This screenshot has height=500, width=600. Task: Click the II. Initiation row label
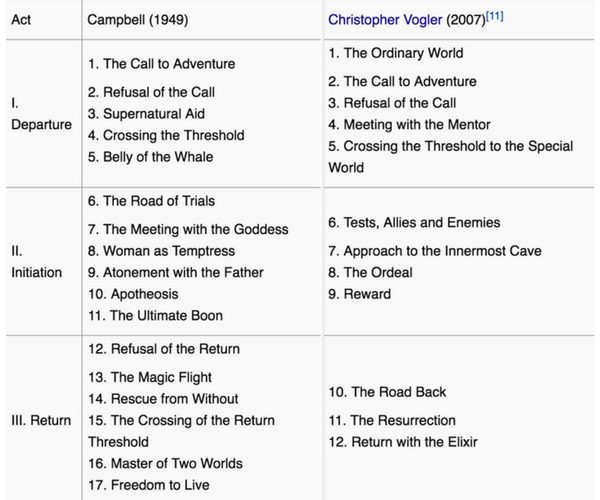36,262
